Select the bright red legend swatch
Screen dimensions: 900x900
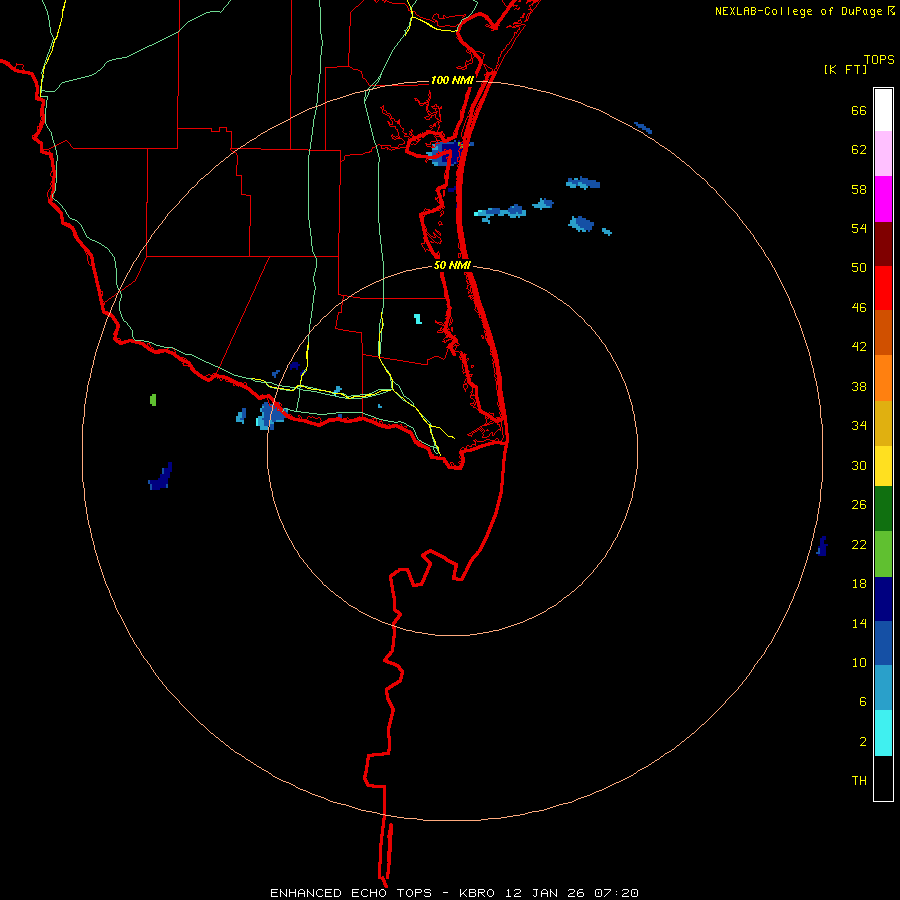tap(883, 288)
